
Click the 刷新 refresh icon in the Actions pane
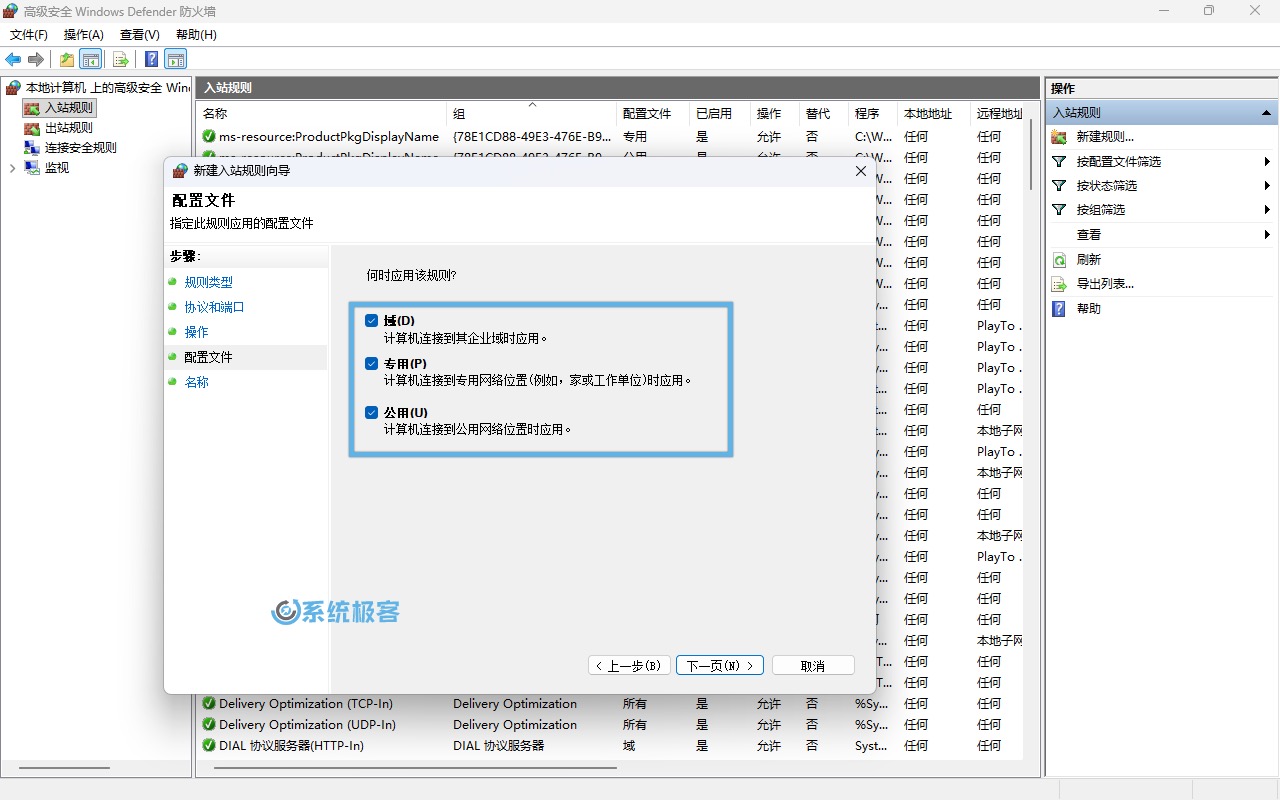coord(1061,259)
